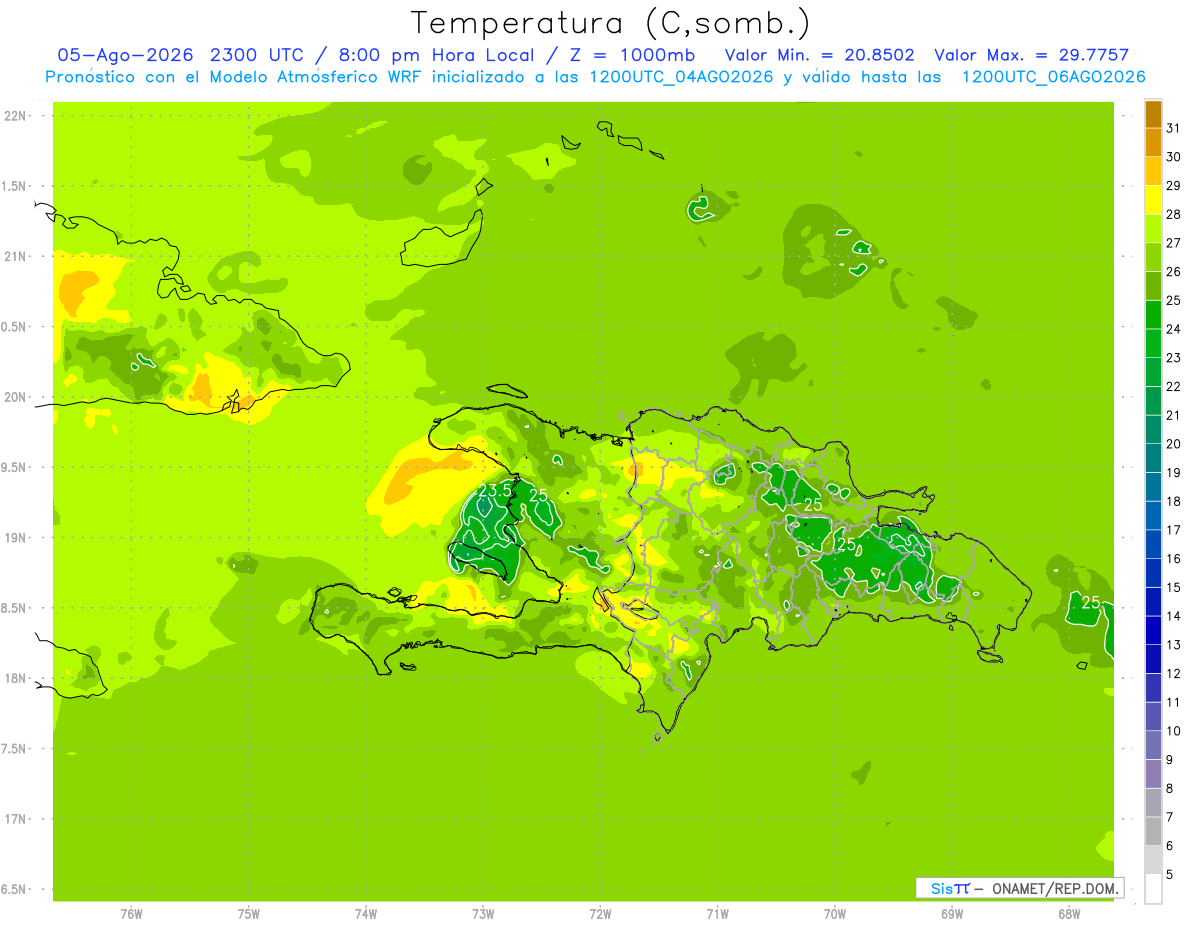
Task: Click the '68W' longitude label
Action: (1069, 914)
